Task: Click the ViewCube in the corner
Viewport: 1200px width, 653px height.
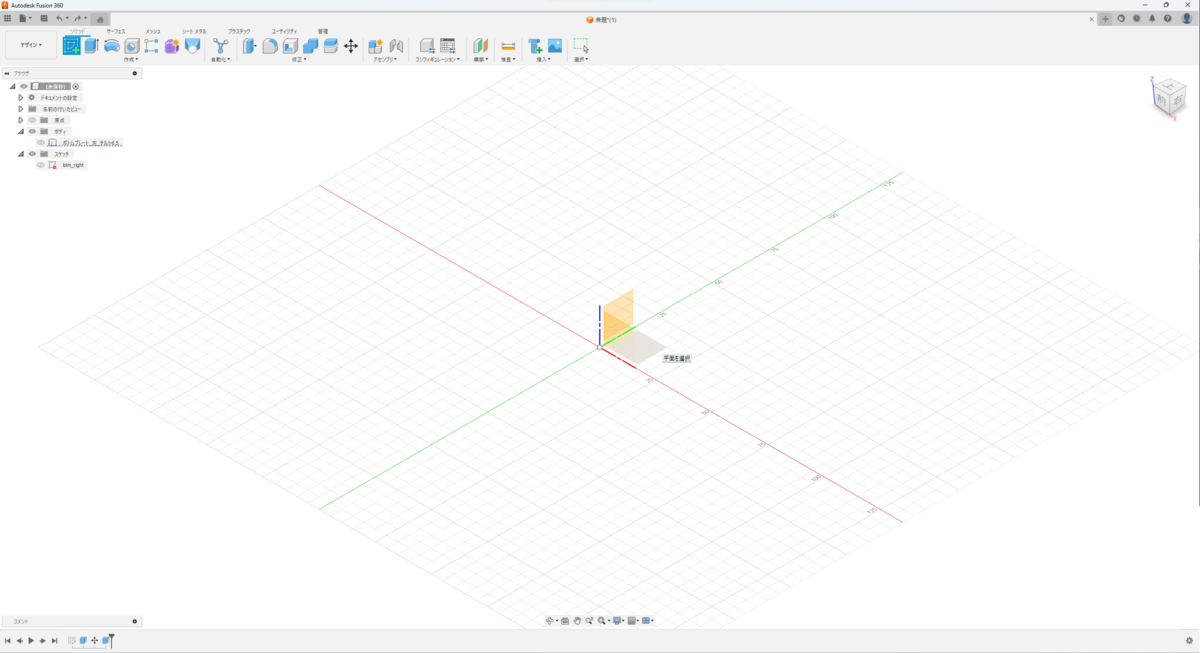Action: pyautogui.click(x=1170, y=98)
